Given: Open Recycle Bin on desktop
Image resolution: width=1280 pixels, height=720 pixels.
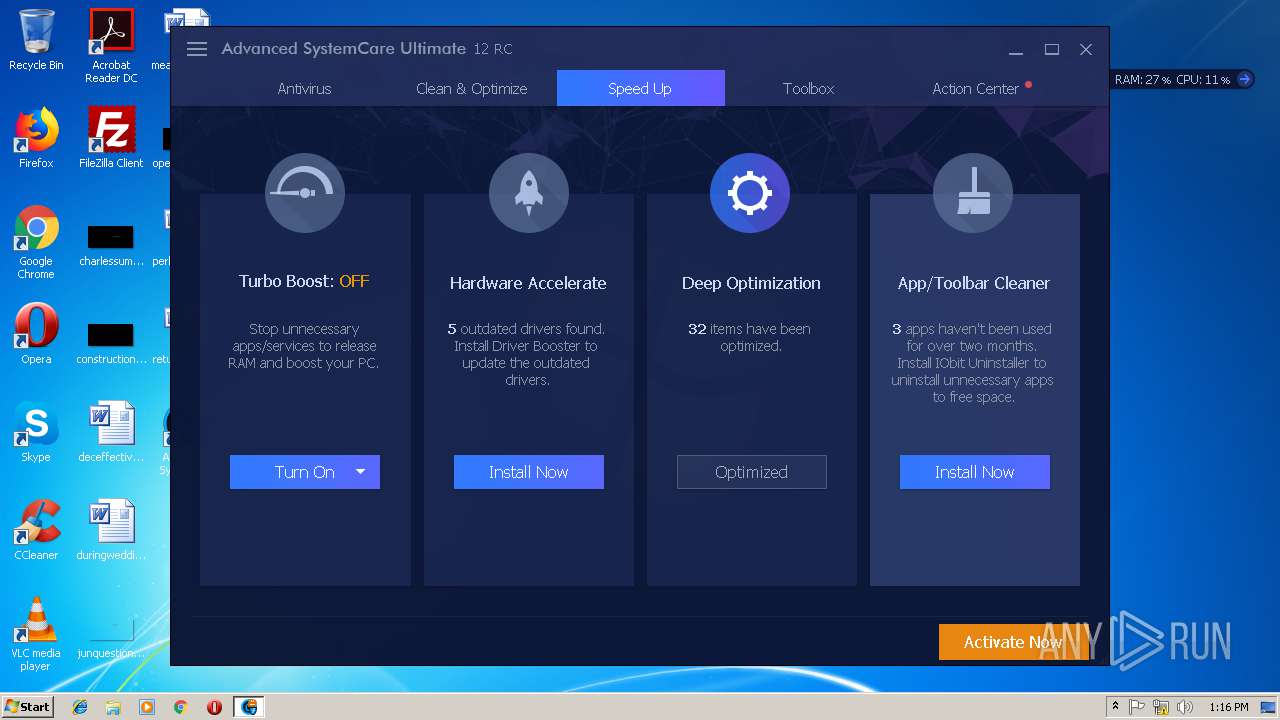Looking at the screenshot, I should 36,40.
